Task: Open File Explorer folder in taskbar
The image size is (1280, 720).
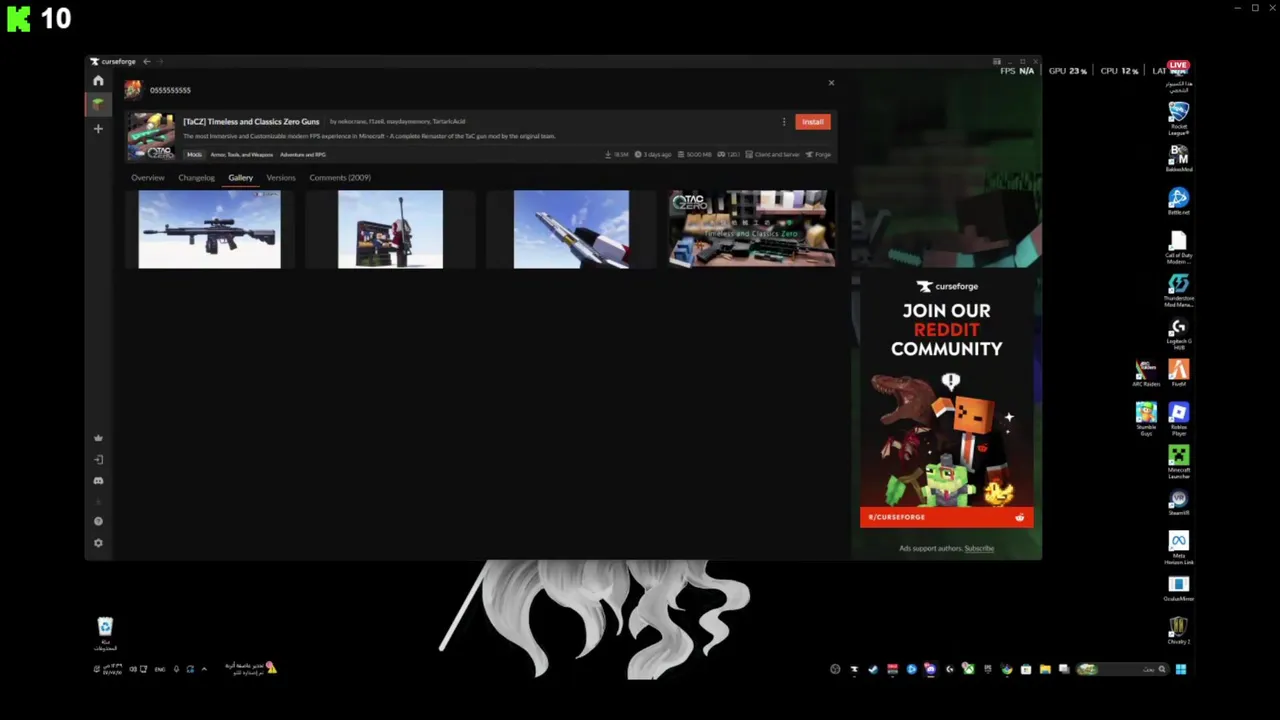Action: pyautogui.click(x=1045, y=669)
